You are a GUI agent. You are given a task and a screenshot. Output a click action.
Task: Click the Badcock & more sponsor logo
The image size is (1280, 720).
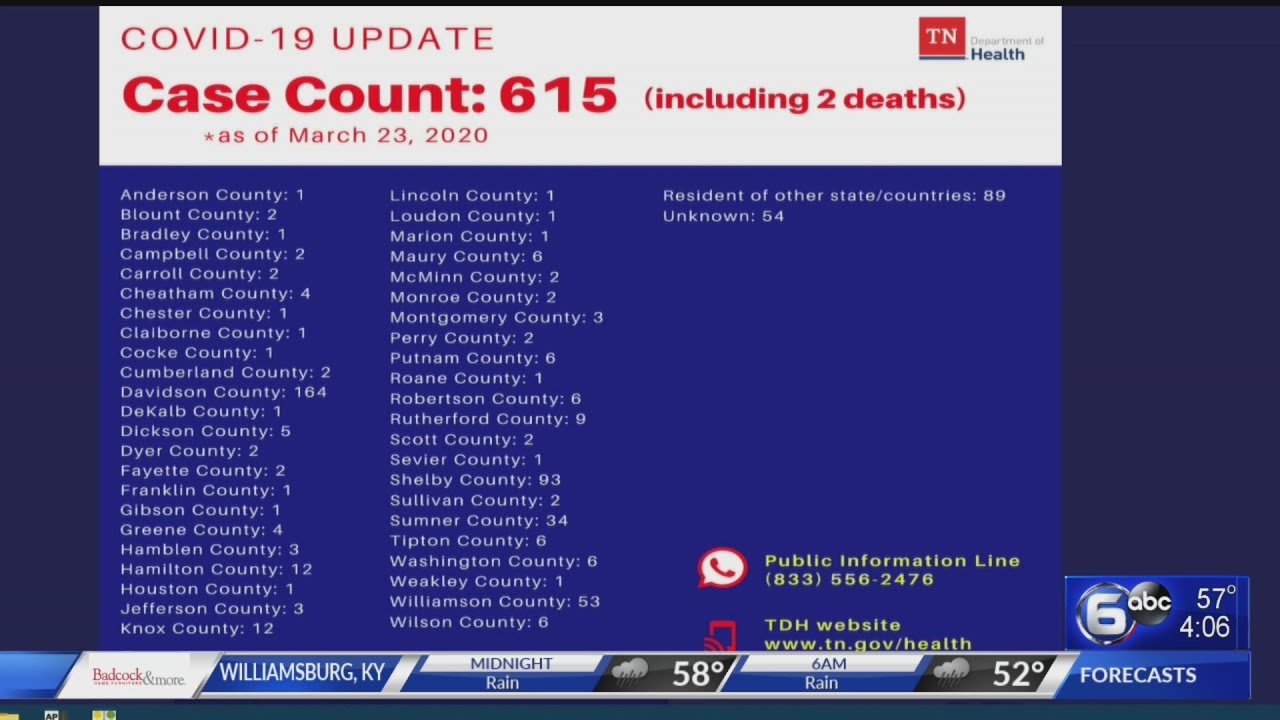click(138, 676)
